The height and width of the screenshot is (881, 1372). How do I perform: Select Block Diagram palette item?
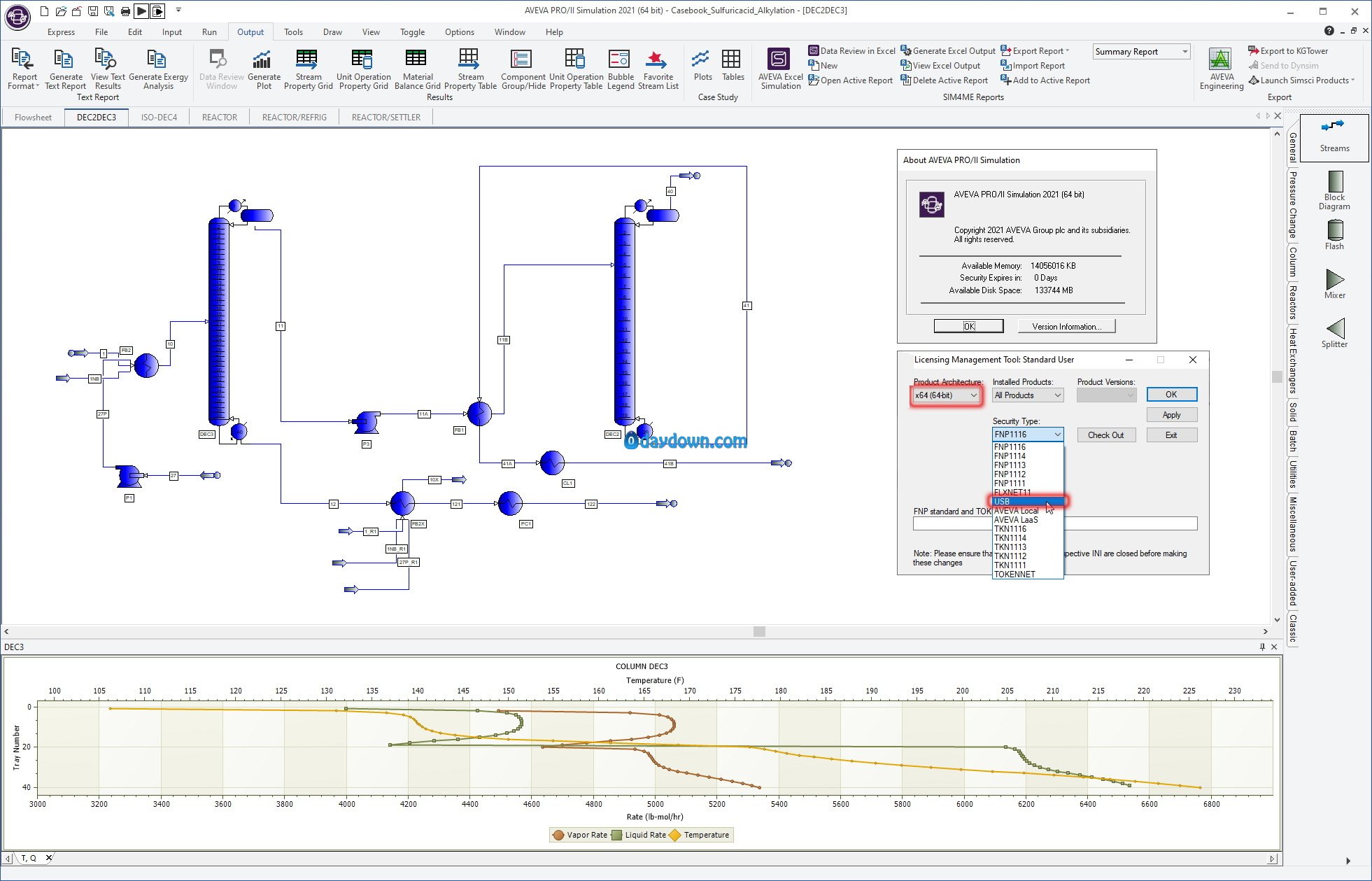point(1334,190)
